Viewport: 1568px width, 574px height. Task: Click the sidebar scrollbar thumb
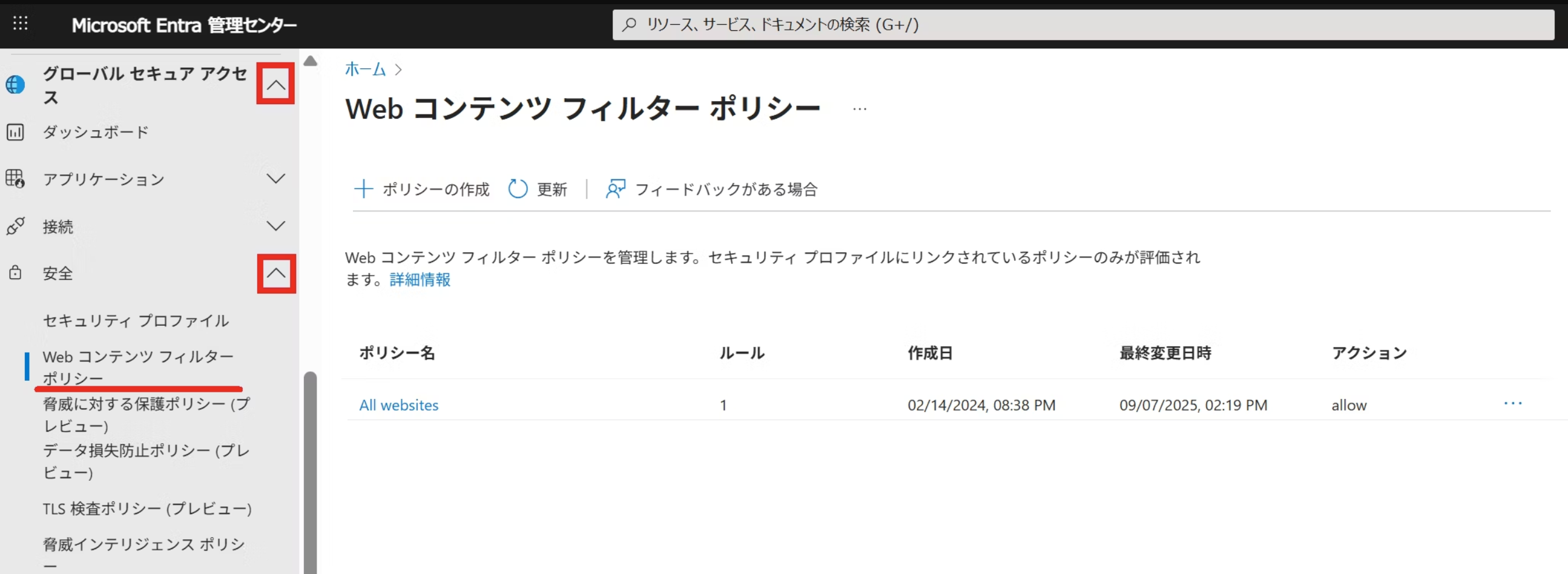[x=311, y=472]
